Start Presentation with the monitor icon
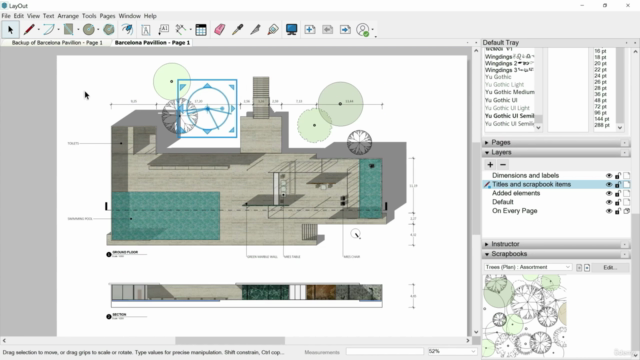Viewport: 640px width, 360px height. point(291,29)
